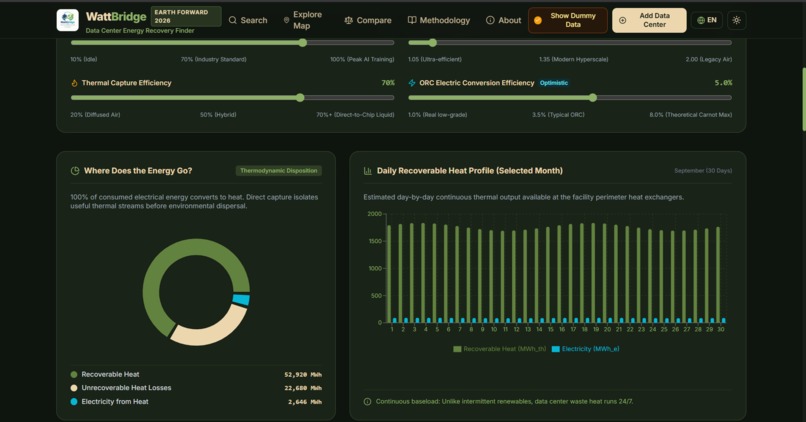Click the lightning bolt icon beside ORC Electric Conversion
The height and width of the screenshot is (422, 806).
412,83
